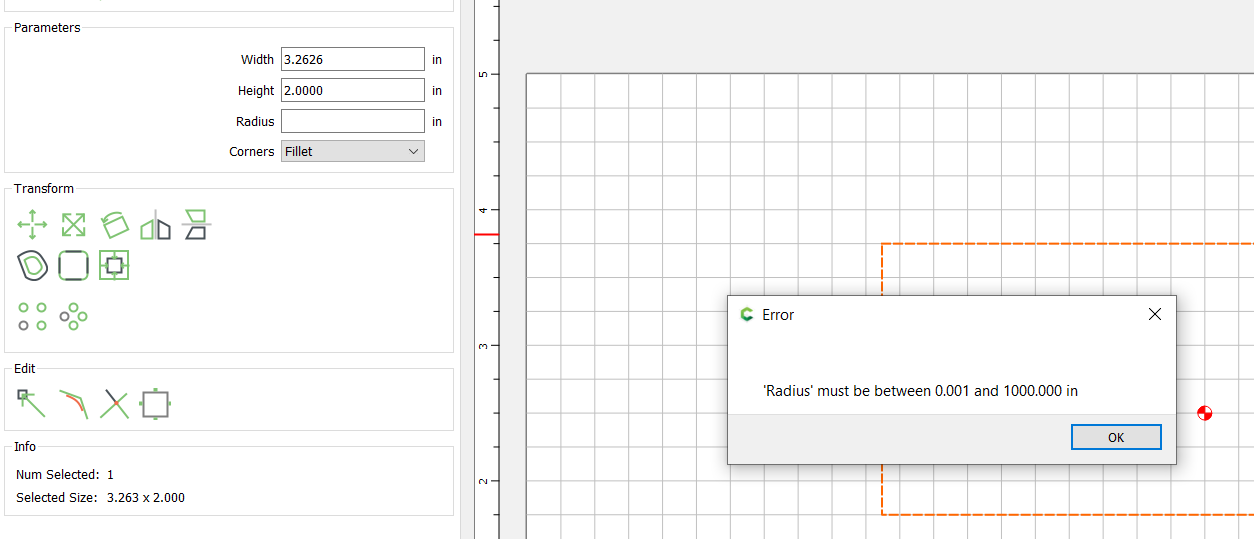Open the Linear Array tool
1254x539 pixels.
tap(32, 316)
